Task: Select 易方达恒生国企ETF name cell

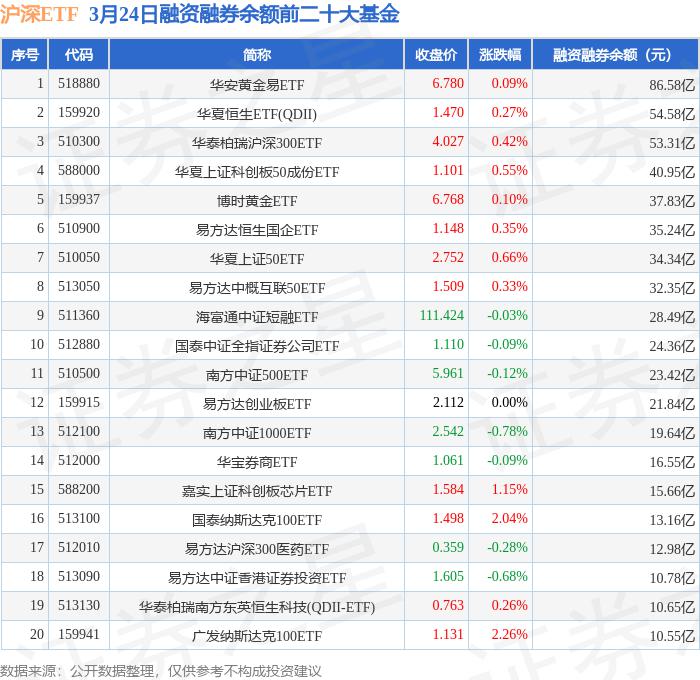Action: tap(257, 230)
